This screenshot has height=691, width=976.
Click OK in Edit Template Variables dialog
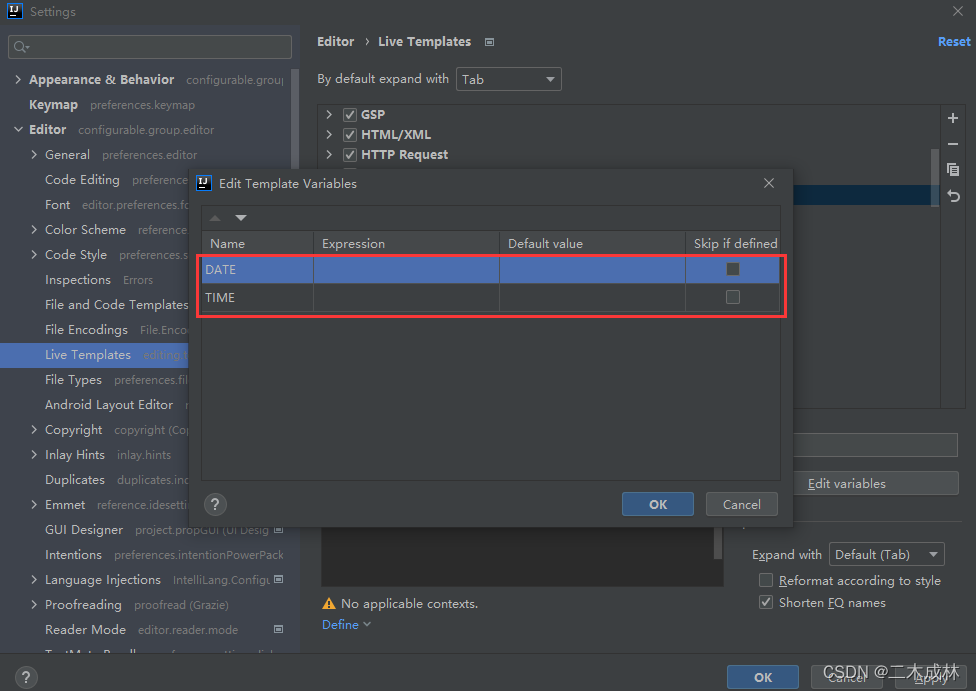tap(657, 504)
